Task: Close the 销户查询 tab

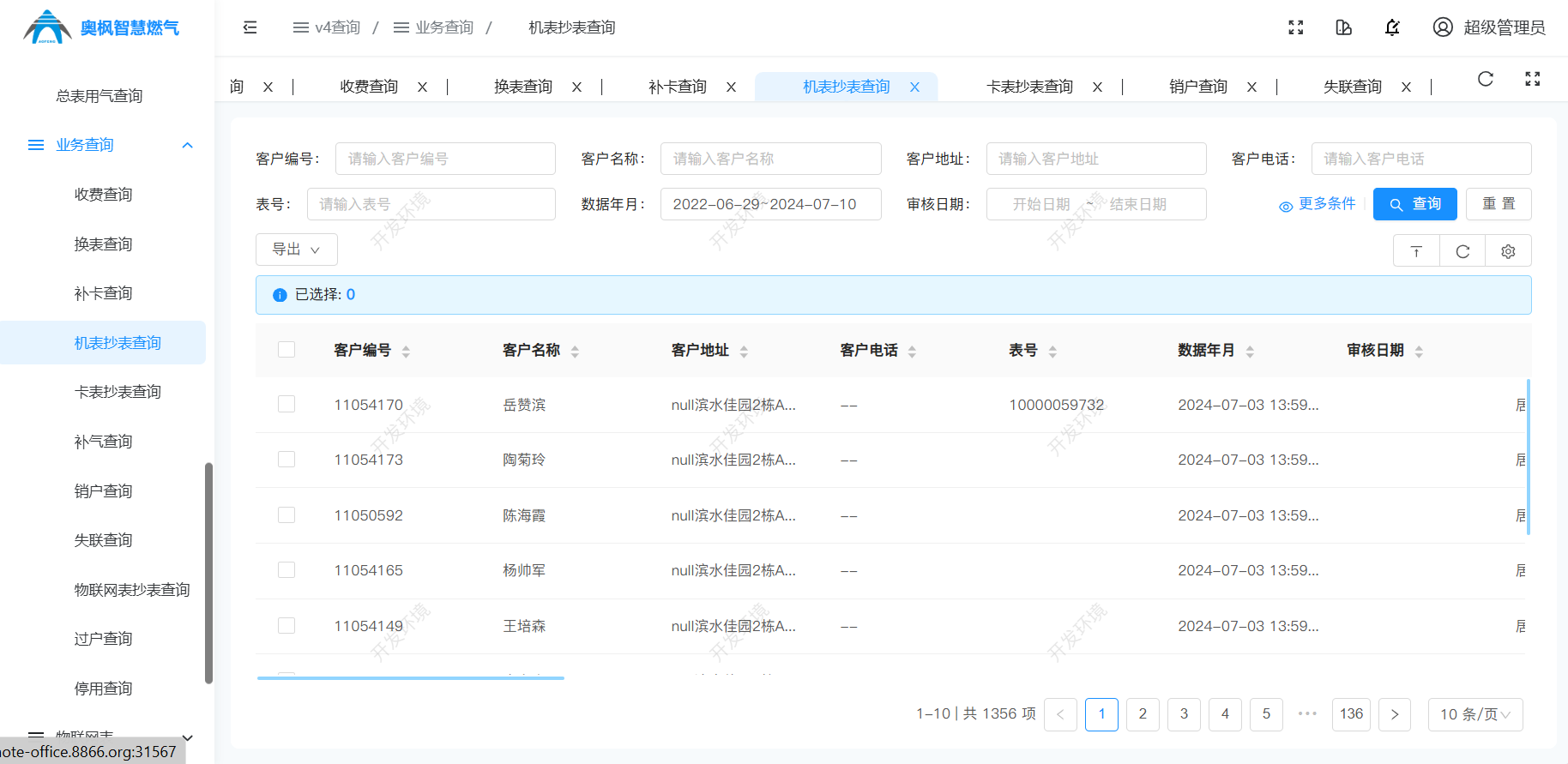Action: click(1251, 87)
